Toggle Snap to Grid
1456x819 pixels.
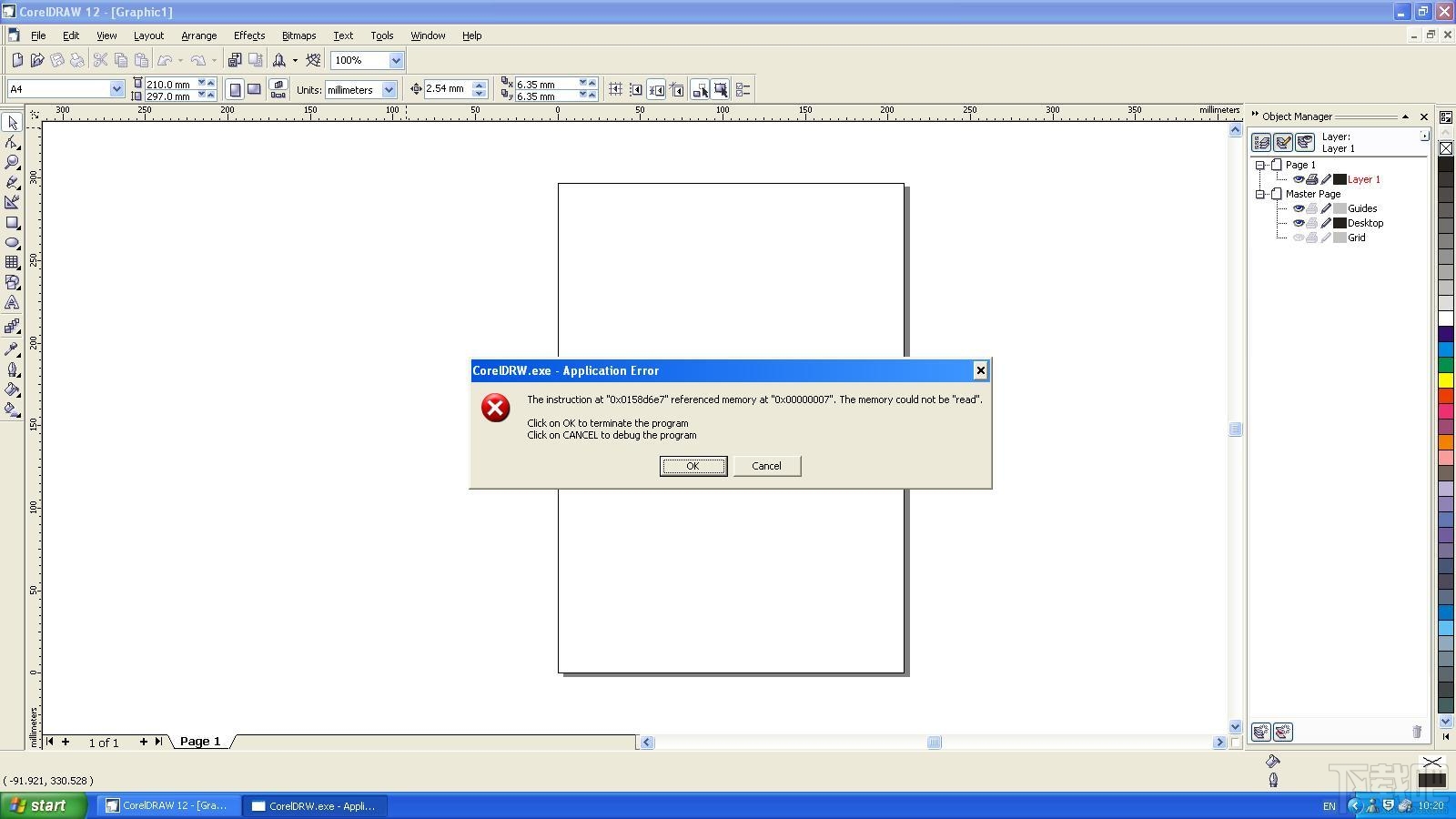pos(616,89)
